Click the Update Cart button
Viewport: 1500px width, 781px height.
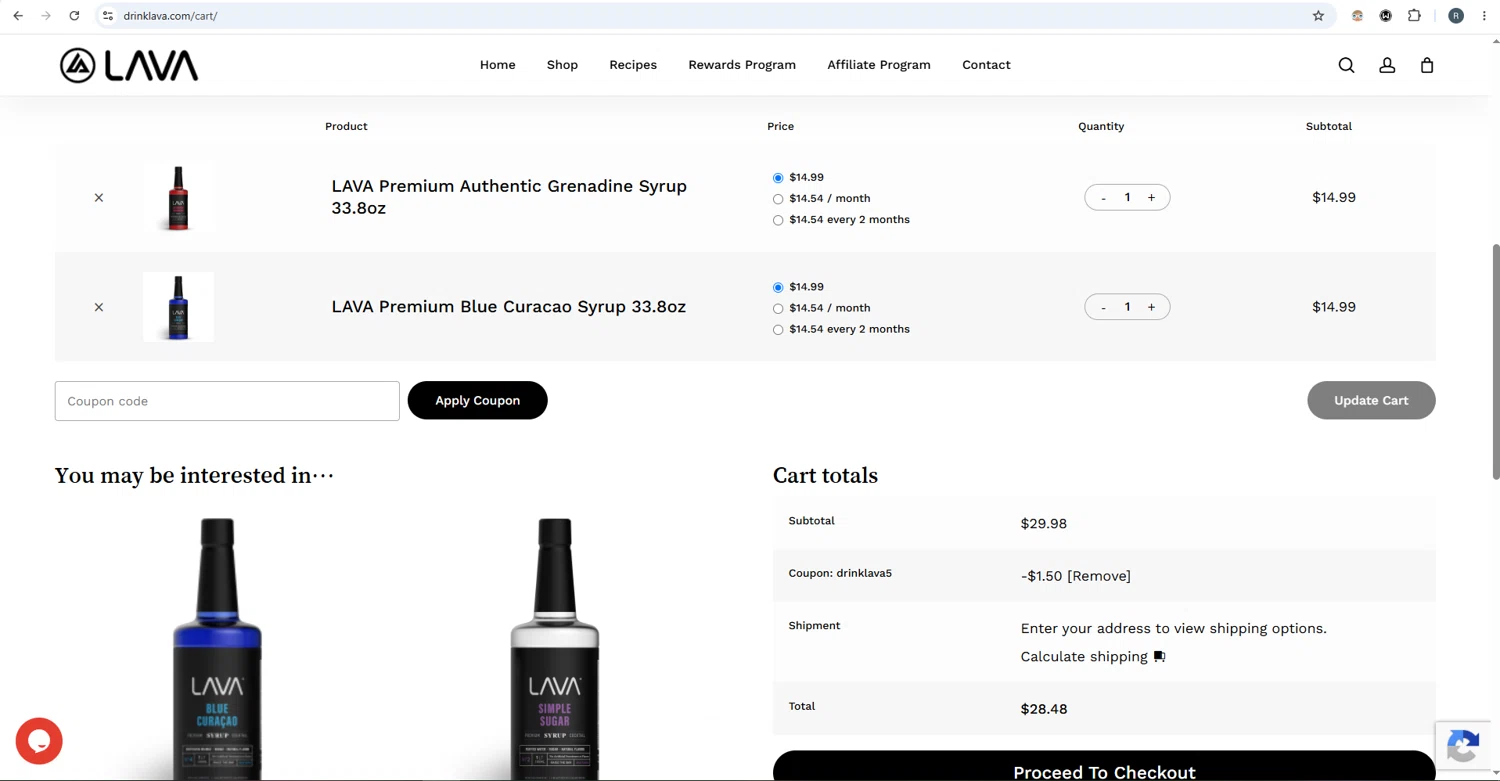[1371, 400]
